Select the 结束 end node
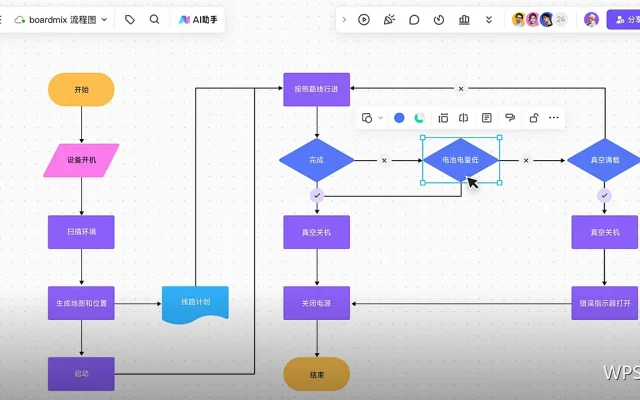Screen dimensions: 640x400 [x=317, y=374]
